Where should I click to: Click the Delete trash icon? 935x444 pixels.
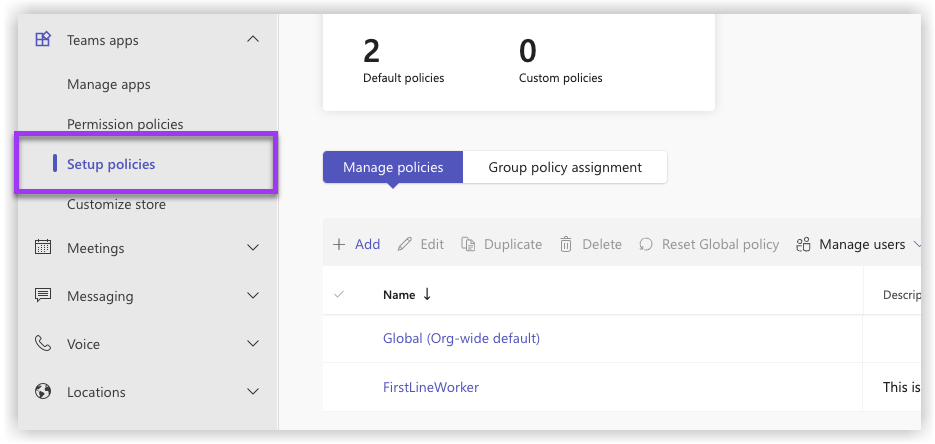[x=566, y=244]
